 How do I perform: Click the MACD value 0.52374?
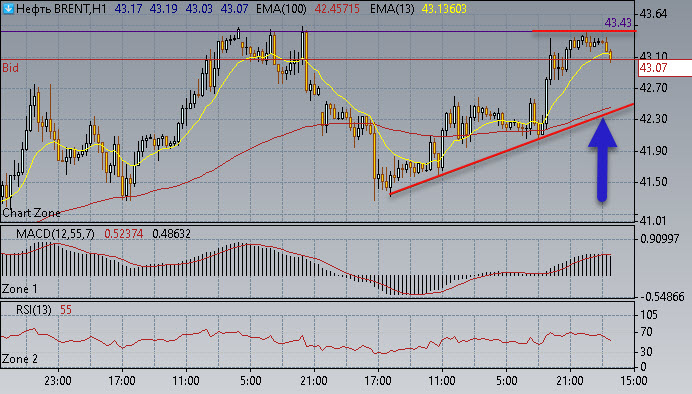[124, 234]
